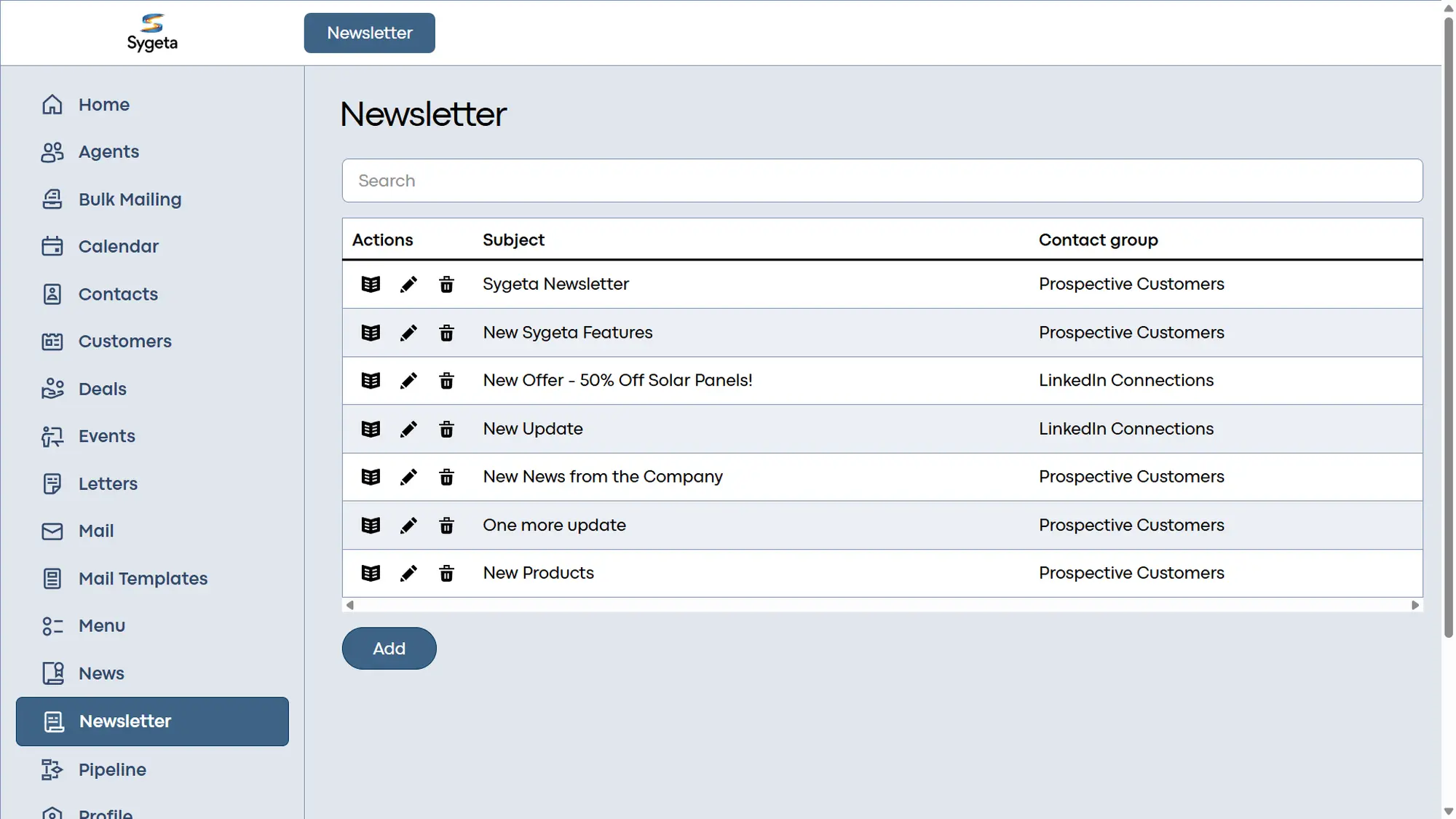Open preview icon for Sygeta Newsletter
The image size is (1456, 819).
371,284
